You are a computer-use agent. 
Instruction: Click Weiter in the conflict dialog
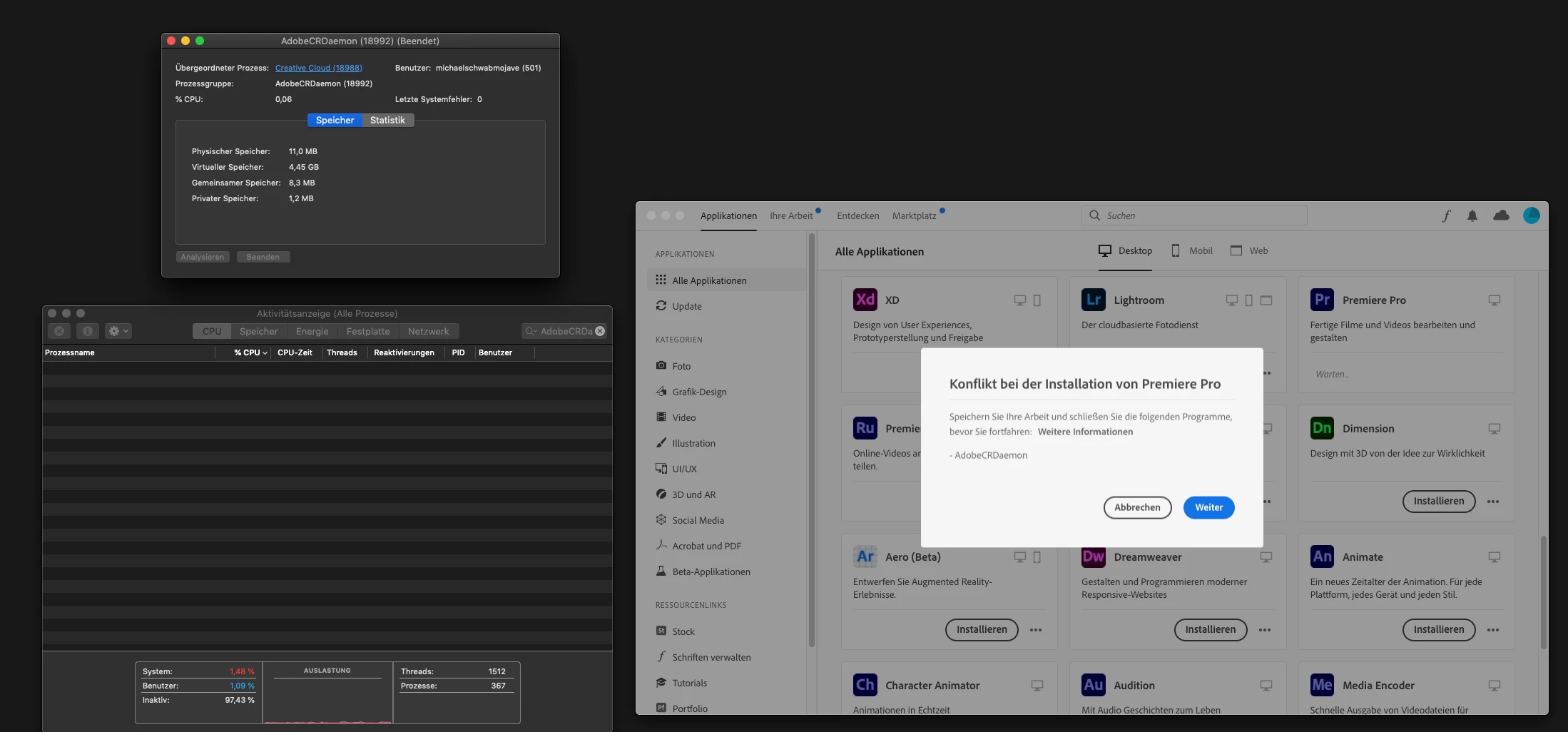(1208, 507)
